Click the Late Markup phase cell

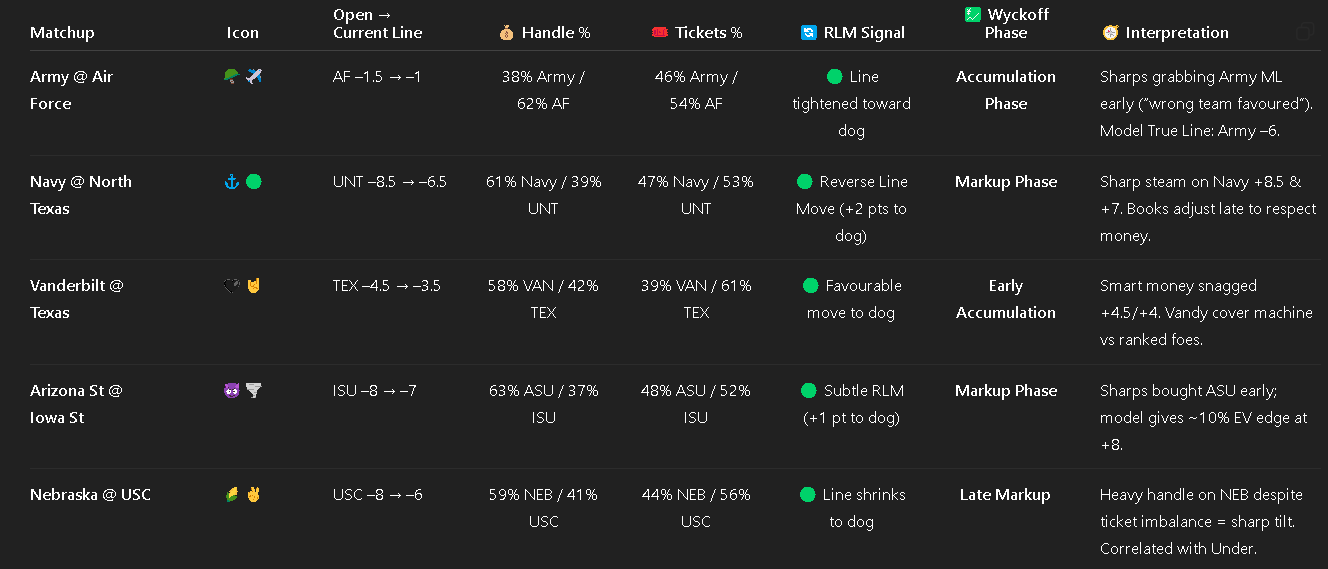[1005, 495]
